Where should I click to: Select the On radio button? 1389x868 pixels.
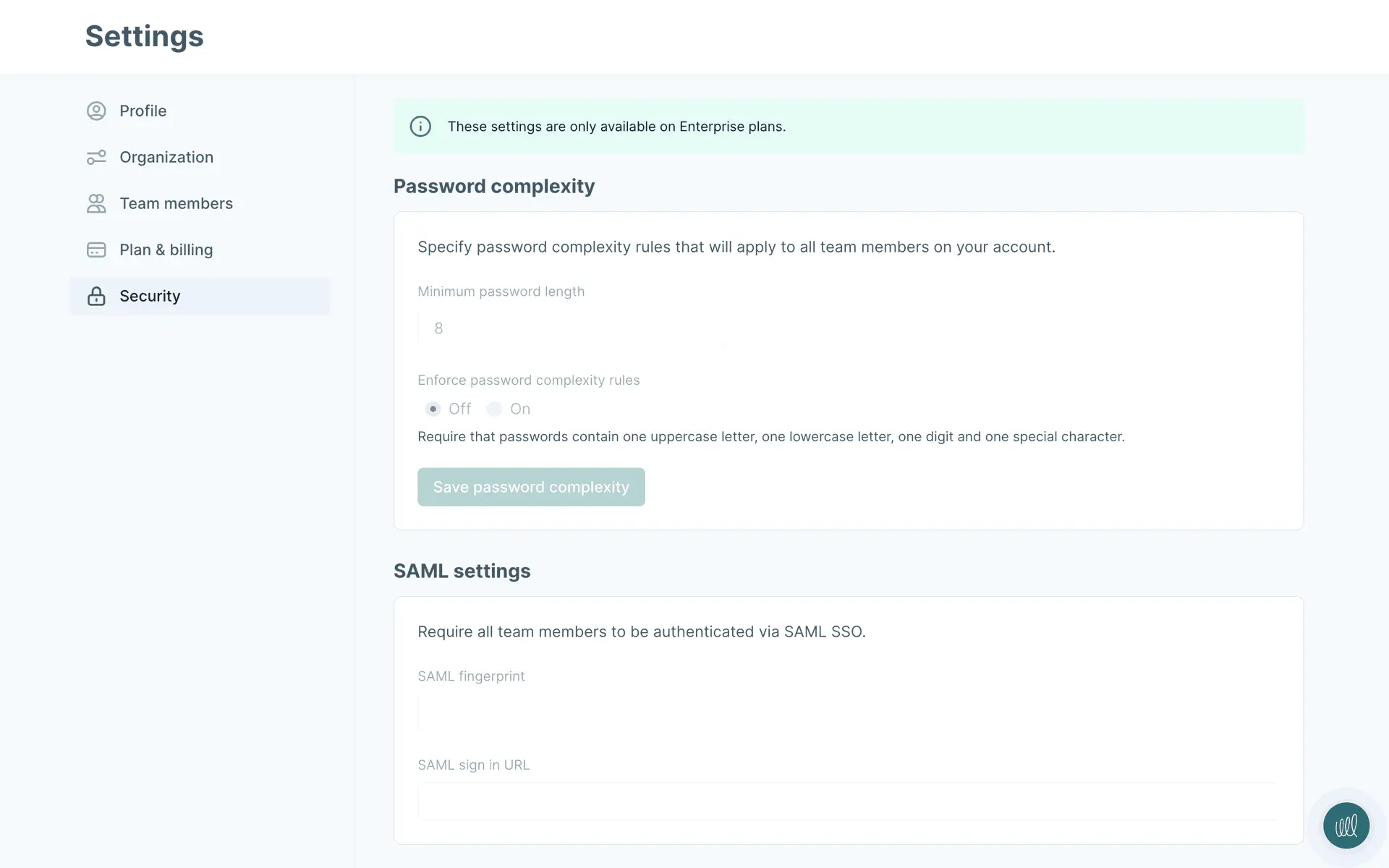coord(494,409)
